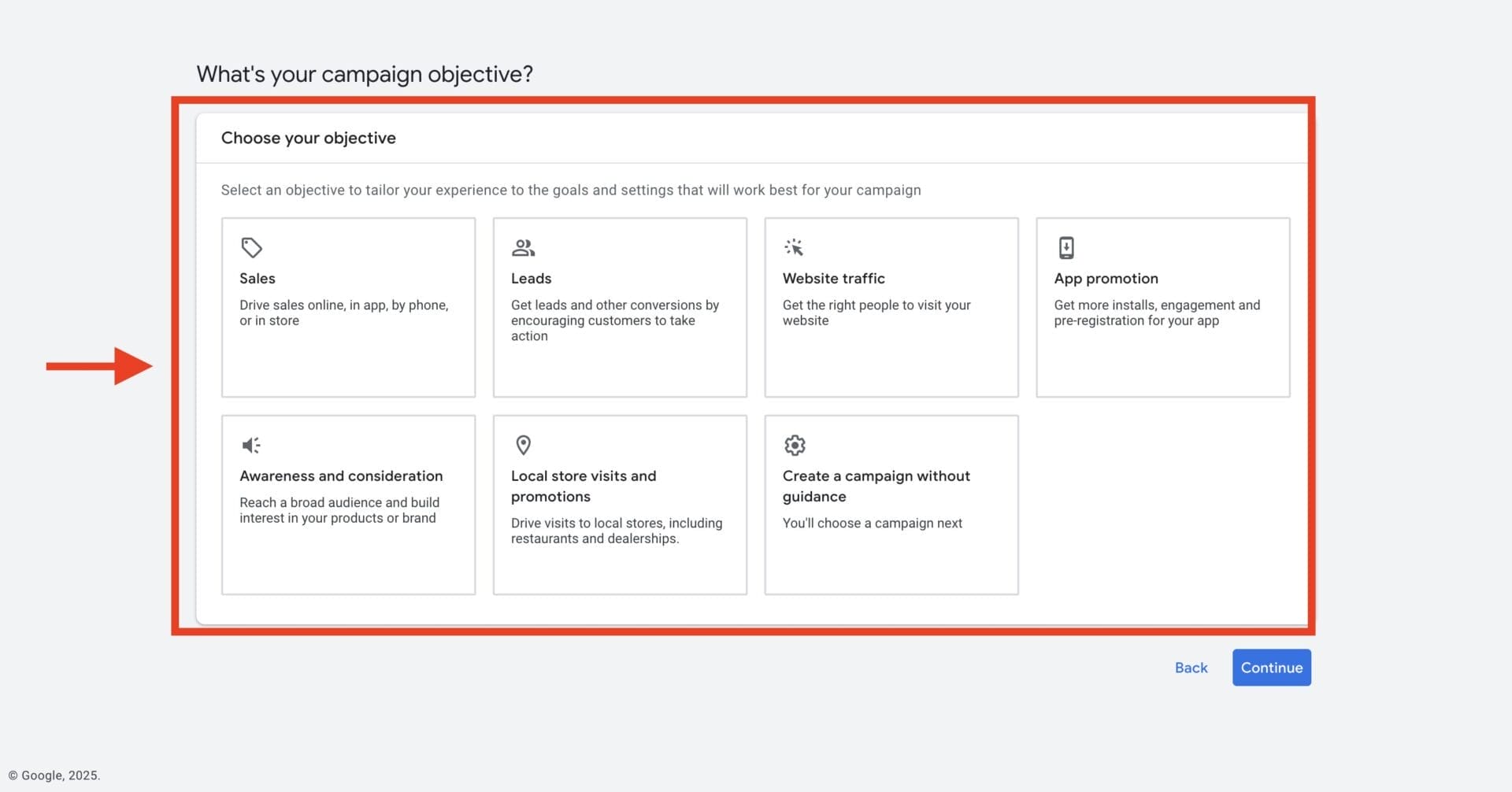This screenshot has width=1512, height=792.
Task: Select the Leads objective card
Action: 620,307
